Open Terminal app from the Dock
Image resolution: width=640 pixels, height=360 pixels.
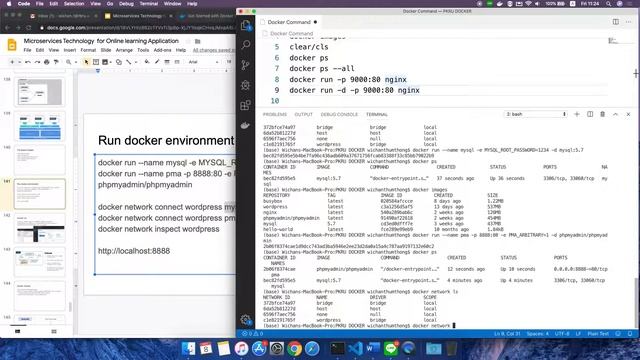click(337, 349)
